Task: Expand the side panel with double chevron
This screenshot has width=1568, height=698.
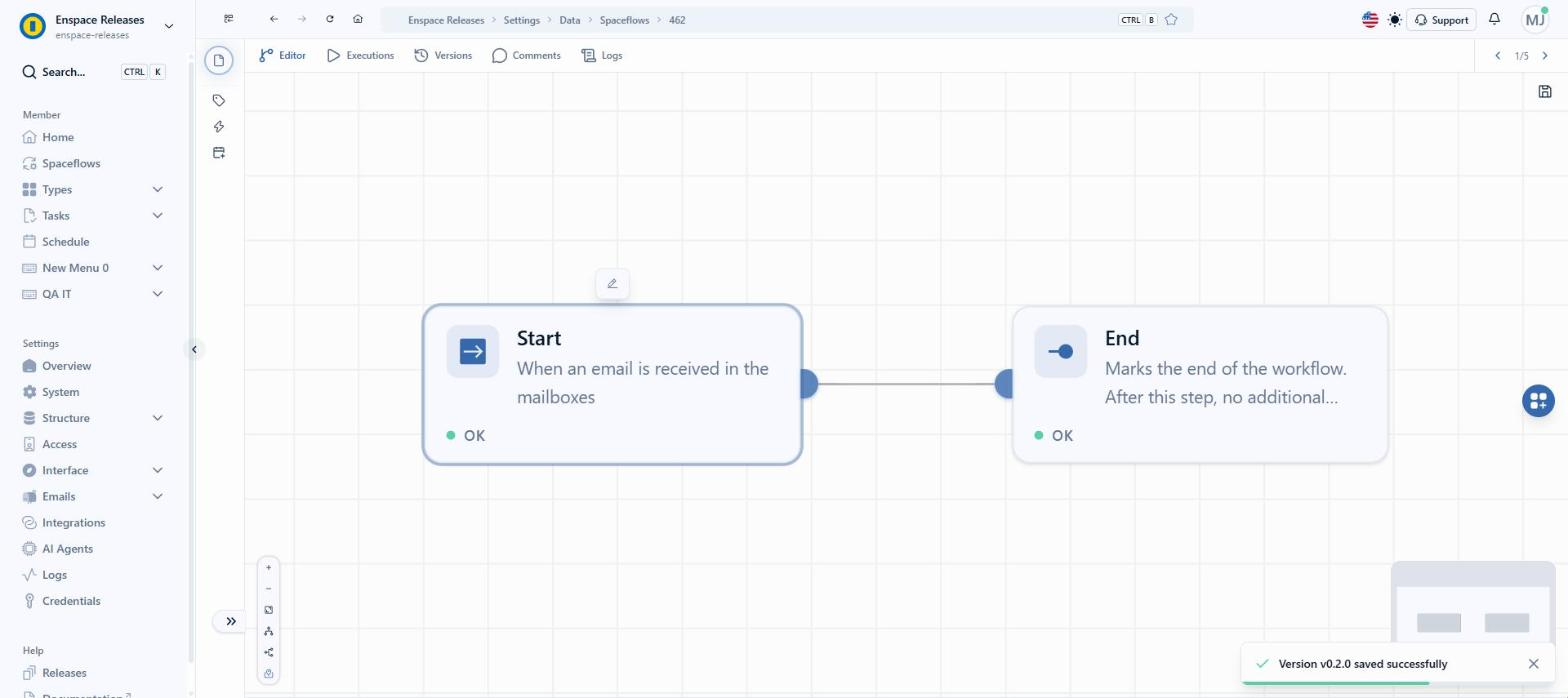Action: click(231, 621)
